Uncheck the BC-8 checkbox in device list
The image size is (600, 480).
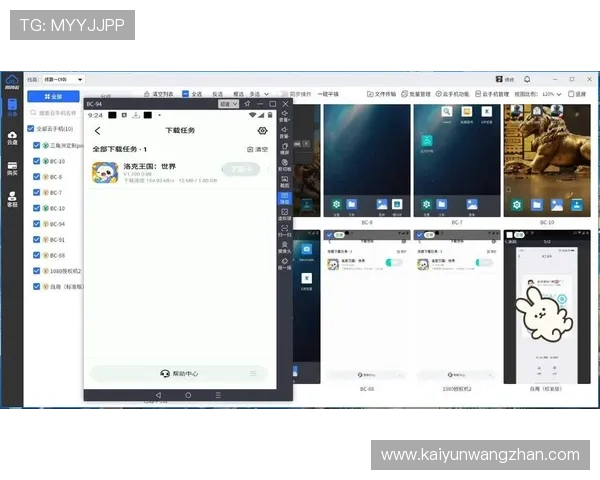(36, 177)
